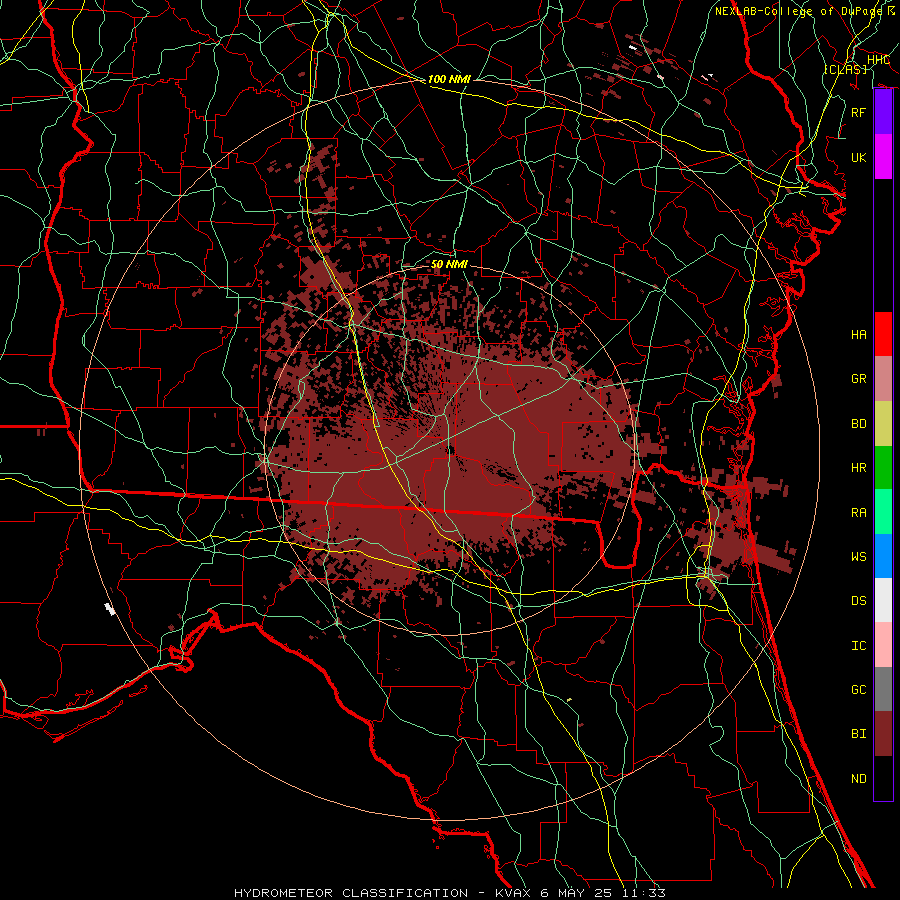This screenshot has width=900, height=900.
Task: Click the HYDROMETEOR CLASSIFICATION caption
Action: (x=351, y=893)
